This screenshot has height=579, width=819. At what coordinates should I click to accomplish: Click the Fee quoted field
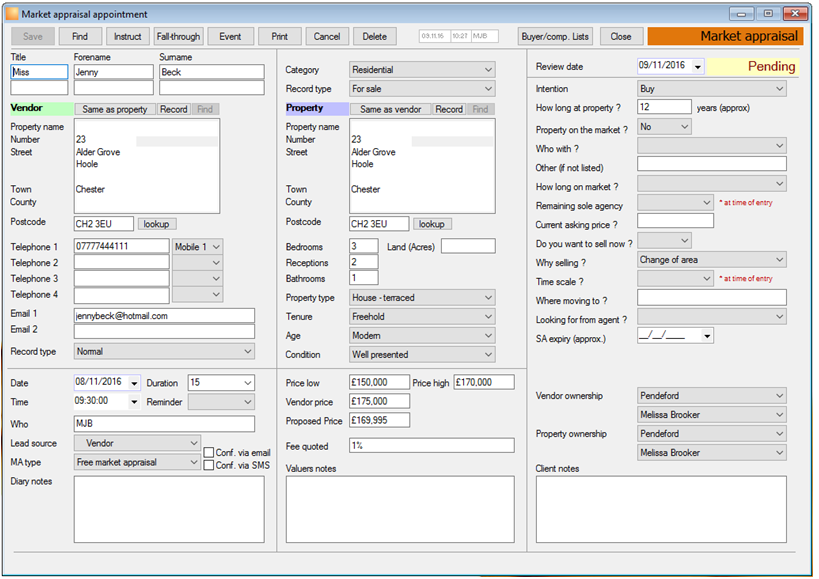pos(431,445)
